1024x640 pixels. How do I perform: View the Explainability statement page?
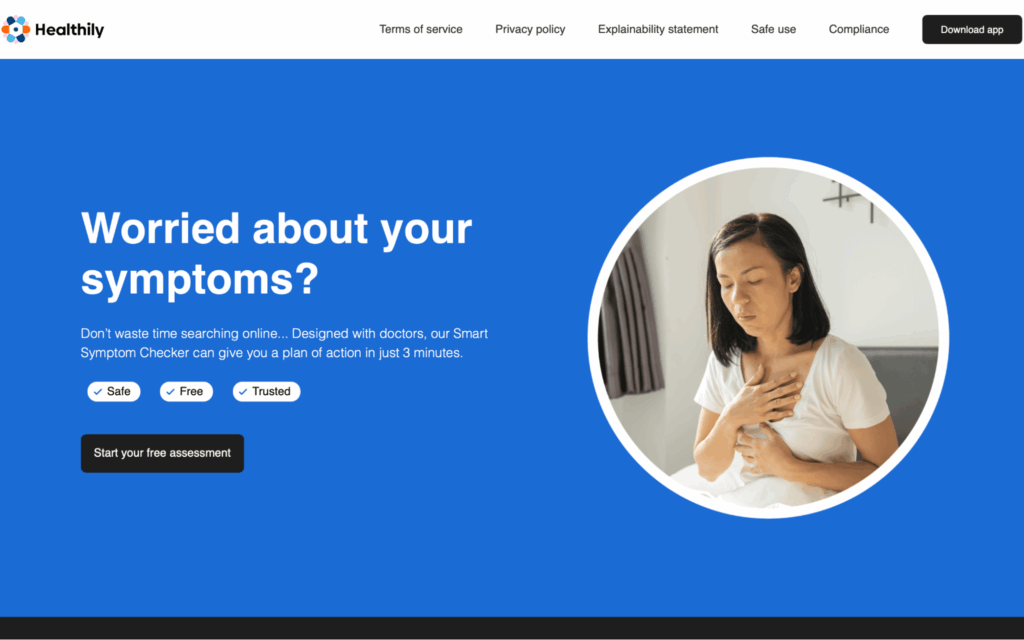coord(658,29)
